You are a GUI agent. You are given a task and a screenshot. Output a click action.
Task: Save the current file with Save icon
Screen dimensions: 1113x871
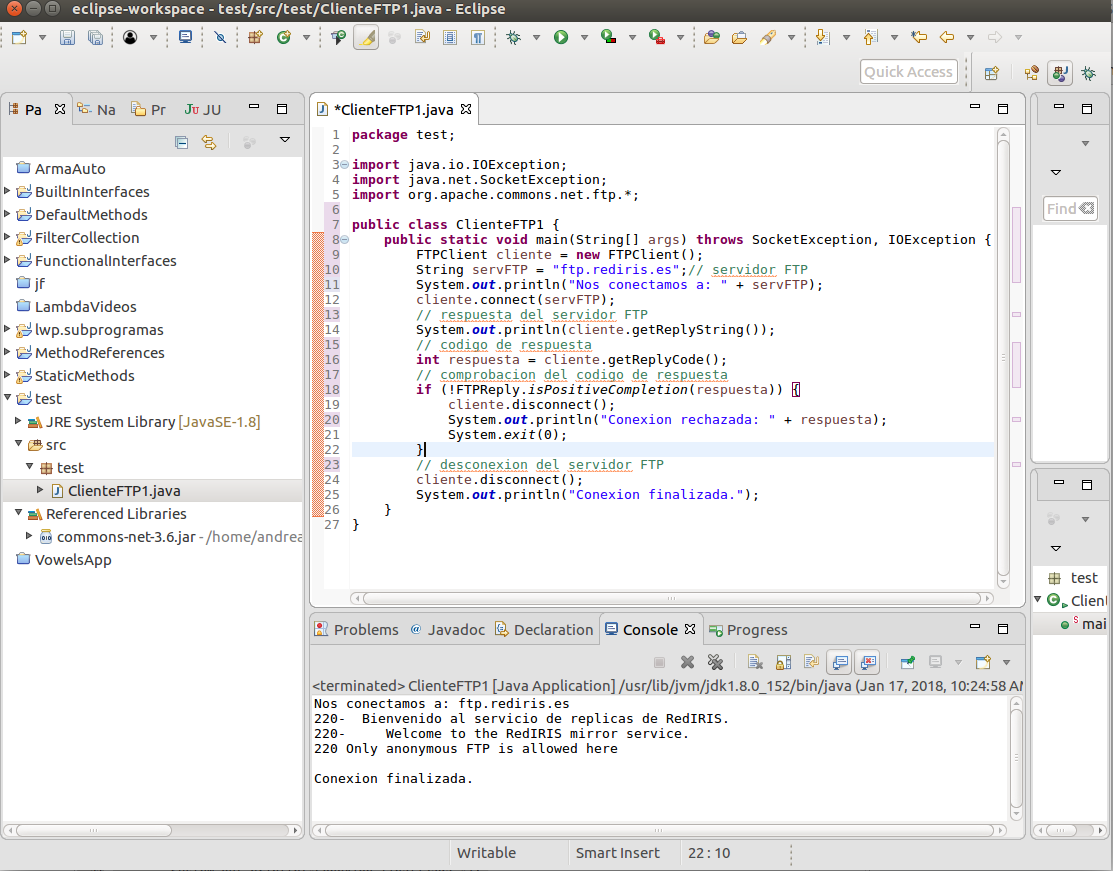67,37
